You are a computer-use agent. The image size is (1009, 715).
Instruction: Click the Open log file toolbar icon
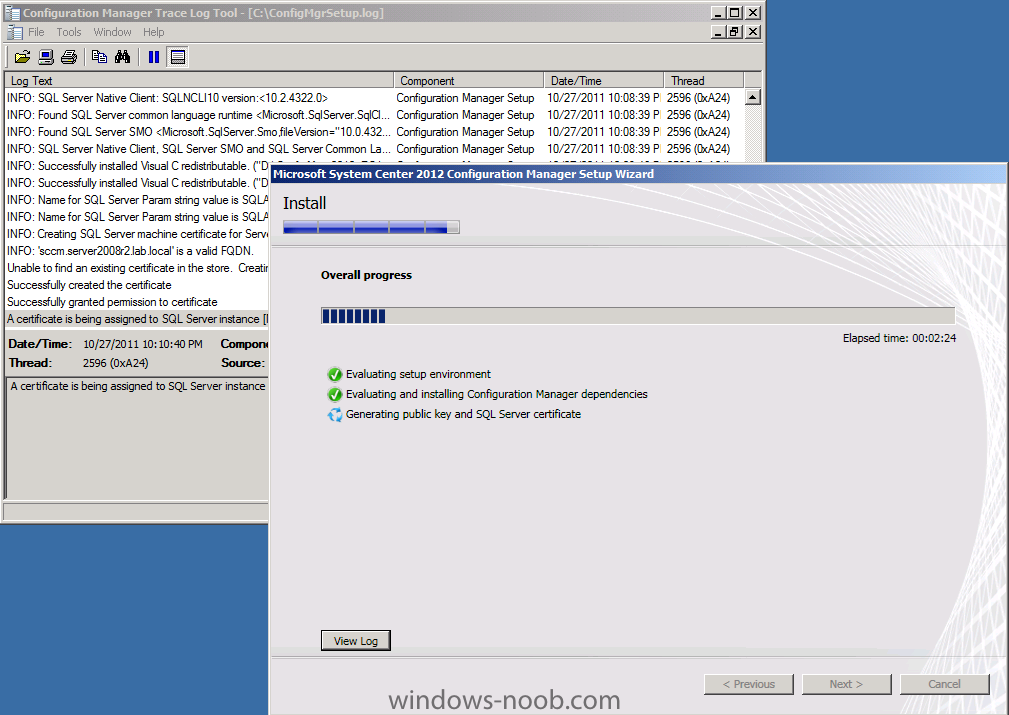coord(23,57)
